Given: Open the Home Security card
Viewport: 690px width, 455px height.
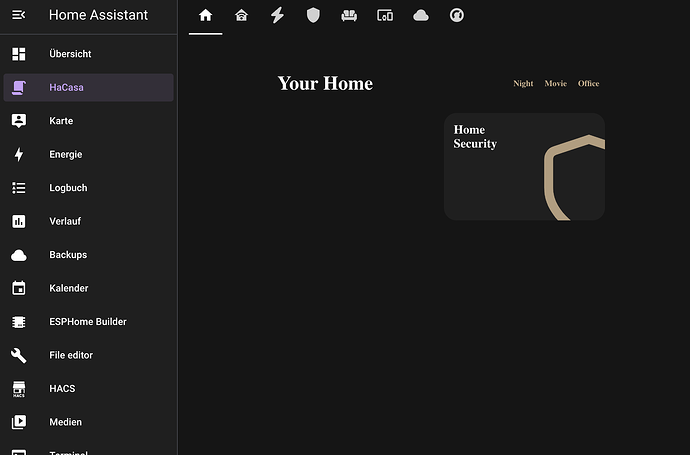Looking at the screenshot, I should pos(524,167).
